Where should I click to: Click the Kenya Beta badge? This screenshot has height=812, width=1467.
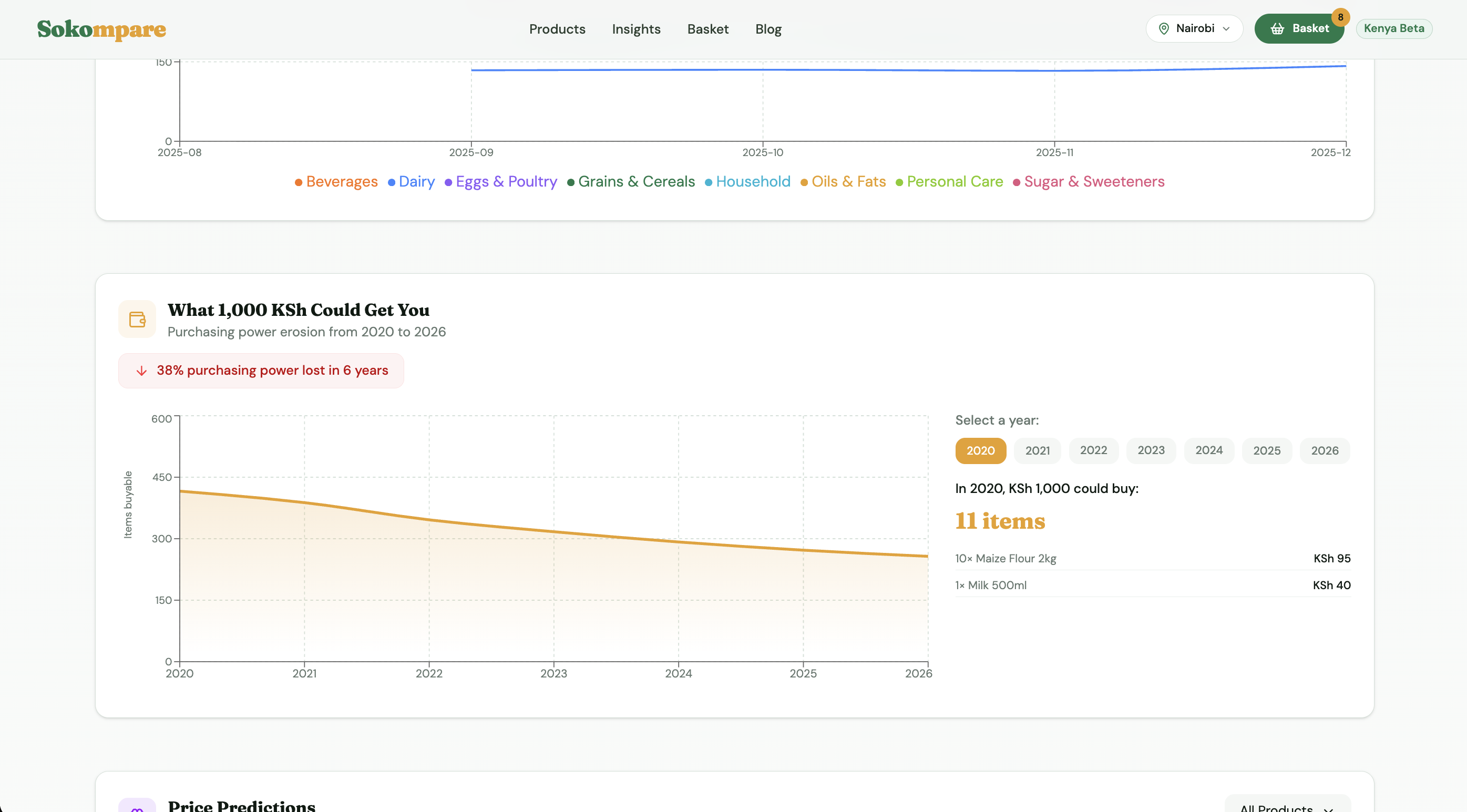[1393, 28]
